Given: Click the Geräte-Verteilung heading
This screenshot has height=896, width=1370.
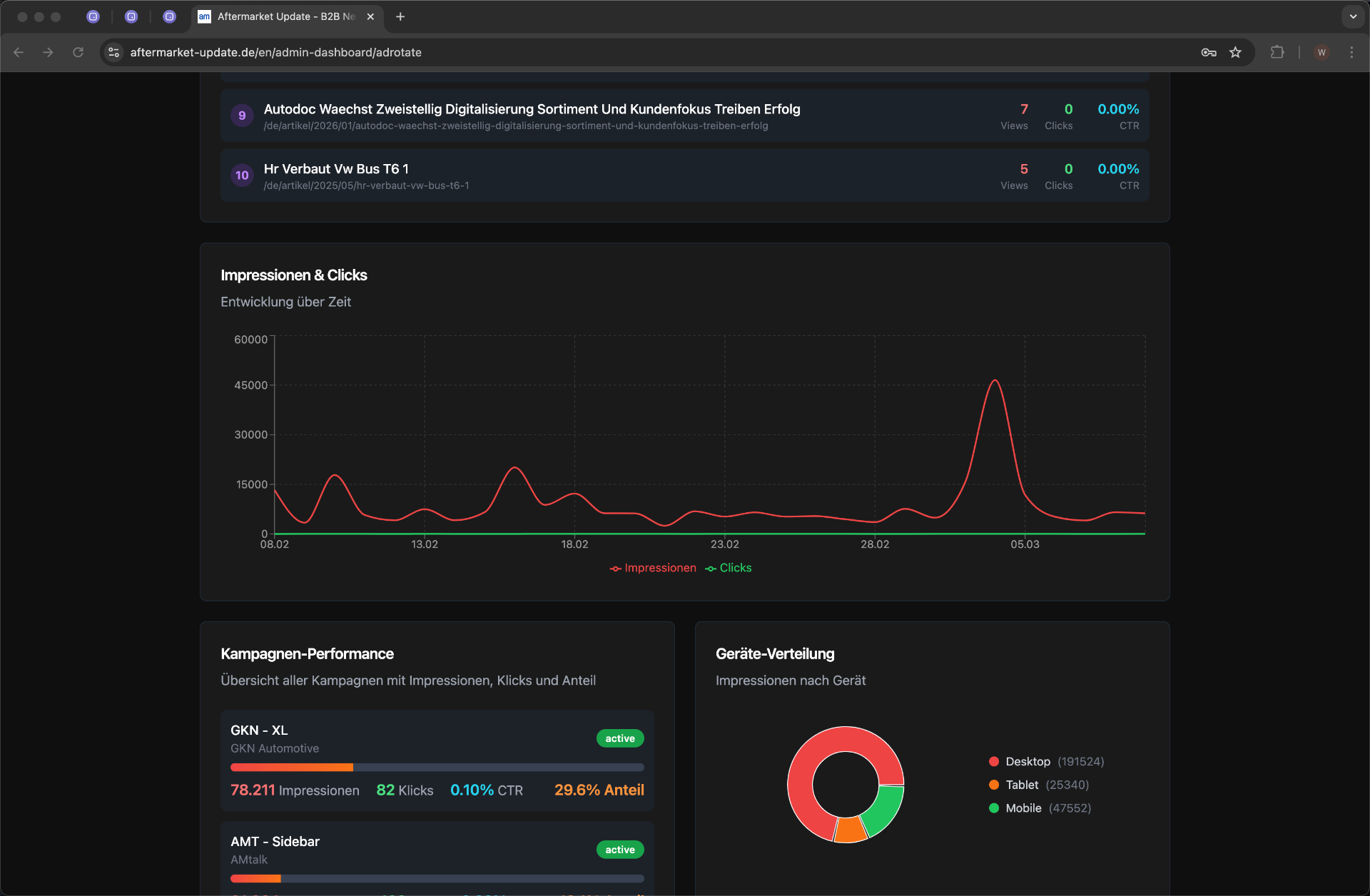Looking at the screenshot, I should (x=775, y=654).
